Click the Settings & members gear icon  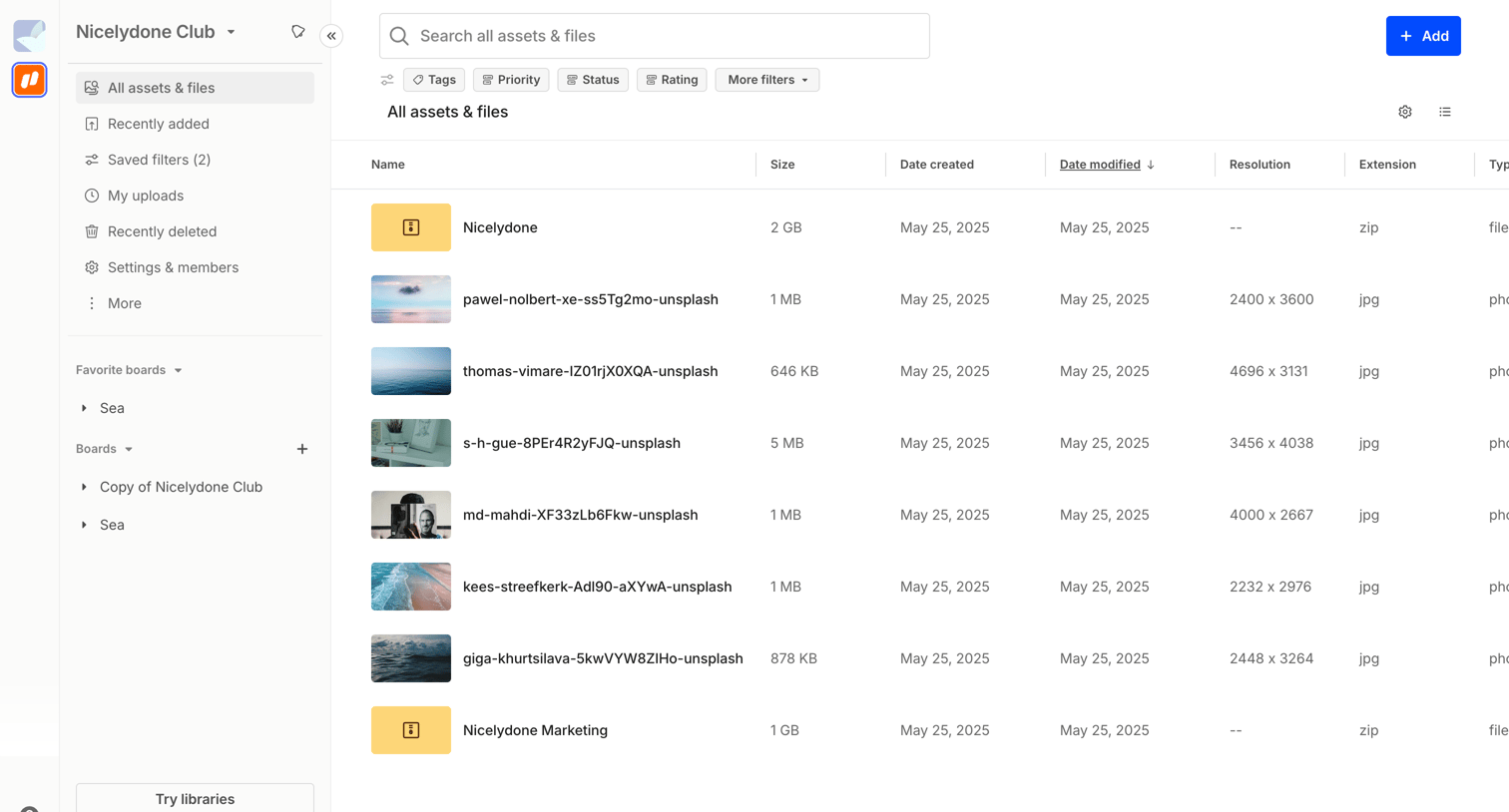(92, 267)
